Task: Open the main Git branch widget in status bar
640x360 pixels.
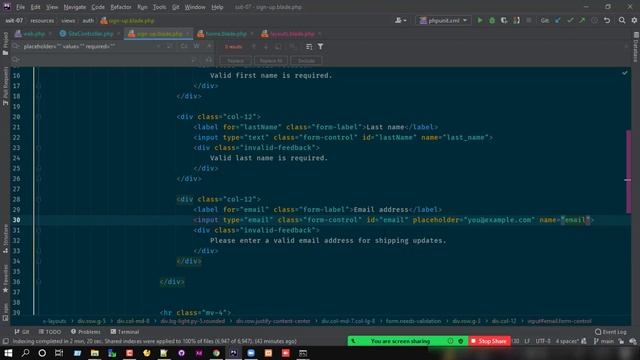Action: [x=604, y=341]
